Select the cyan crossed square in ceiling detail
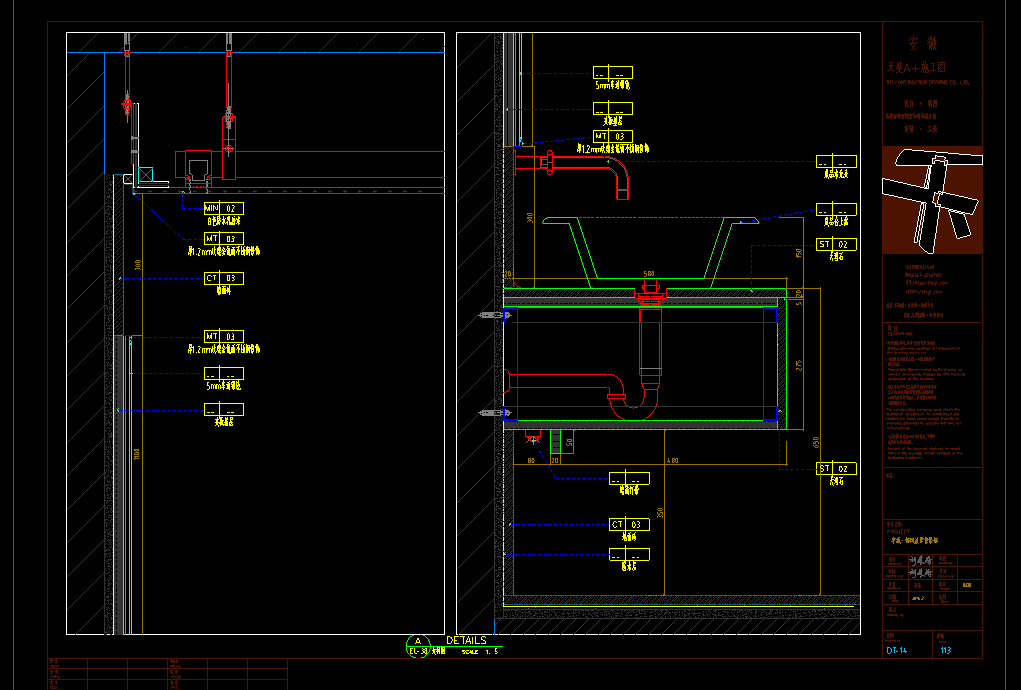The height and width of the screenshot is (690, 1021). coord(146,174)
